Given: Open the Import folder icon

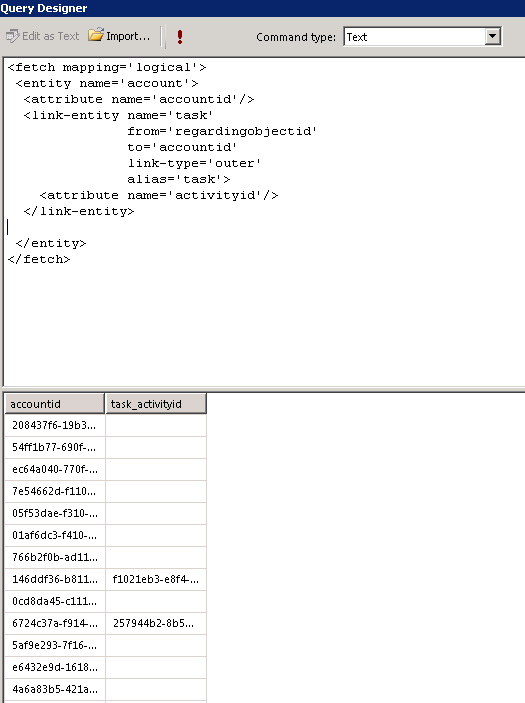Looking at the screenshot, I should [x=95, y=35].
